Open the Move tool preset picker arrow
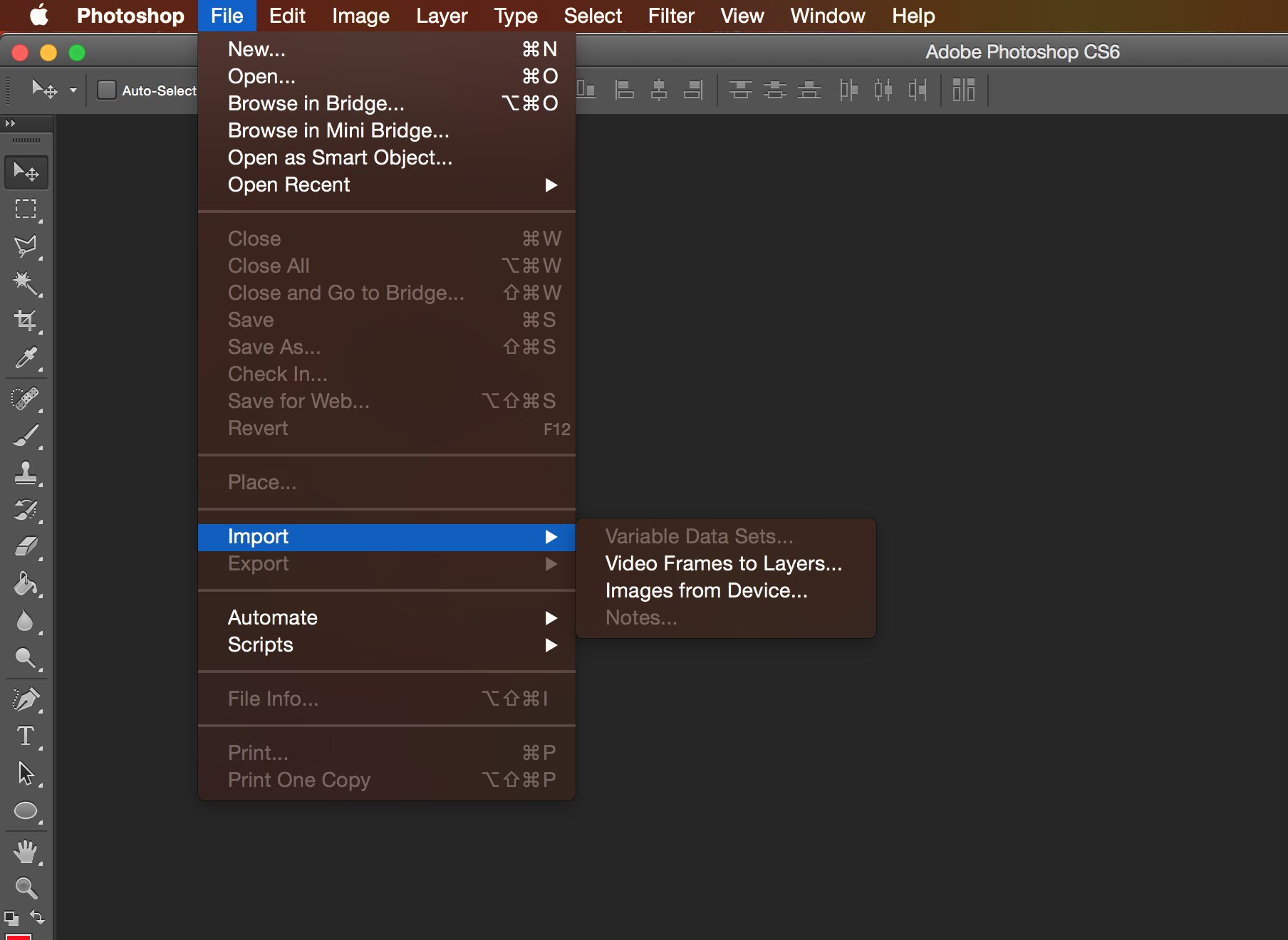Image resolution: width=1288 pixels, height=940 pixels. click(73, 90)
